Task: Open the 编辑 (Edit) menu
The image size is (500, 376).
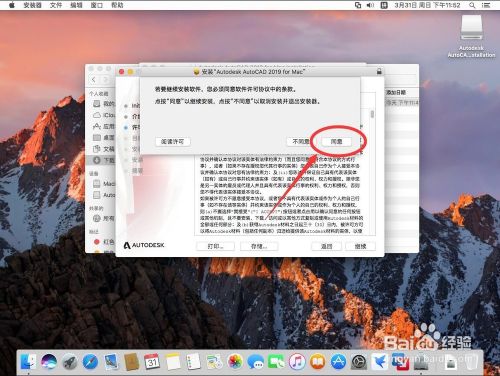Action: pyautogui.click(x=76, y=5)
